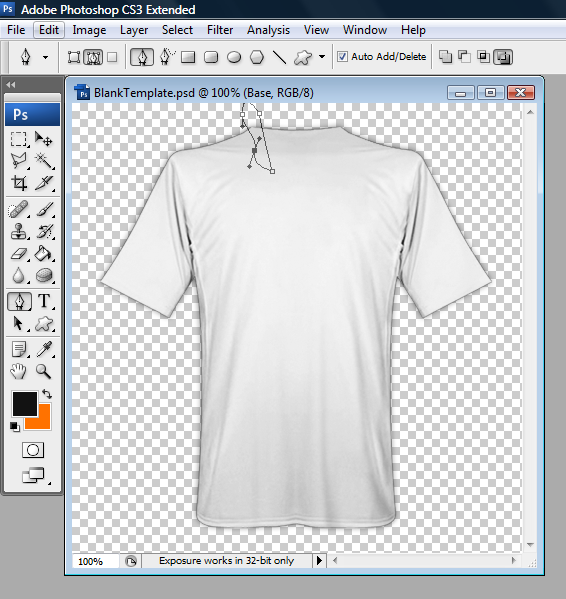Screen dimensions: 566x599
Task: Choose Rounded Rectangle tool in options bar
Action: pos(211,57)
